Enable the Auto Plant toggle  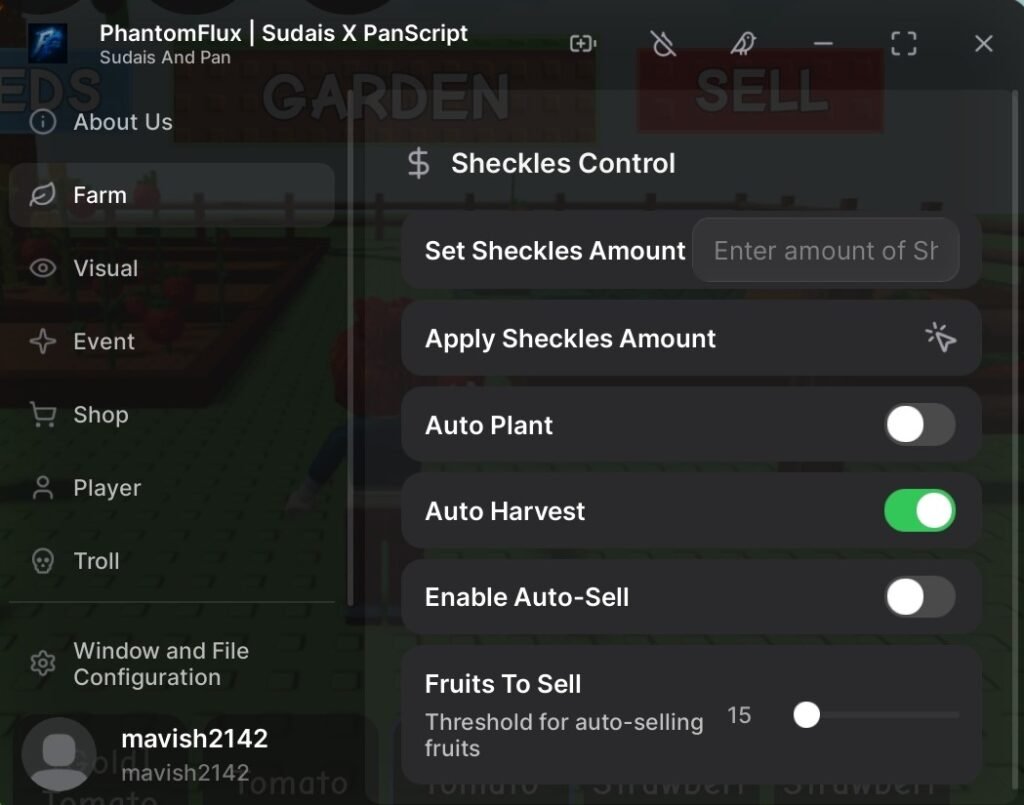point(919,425)
